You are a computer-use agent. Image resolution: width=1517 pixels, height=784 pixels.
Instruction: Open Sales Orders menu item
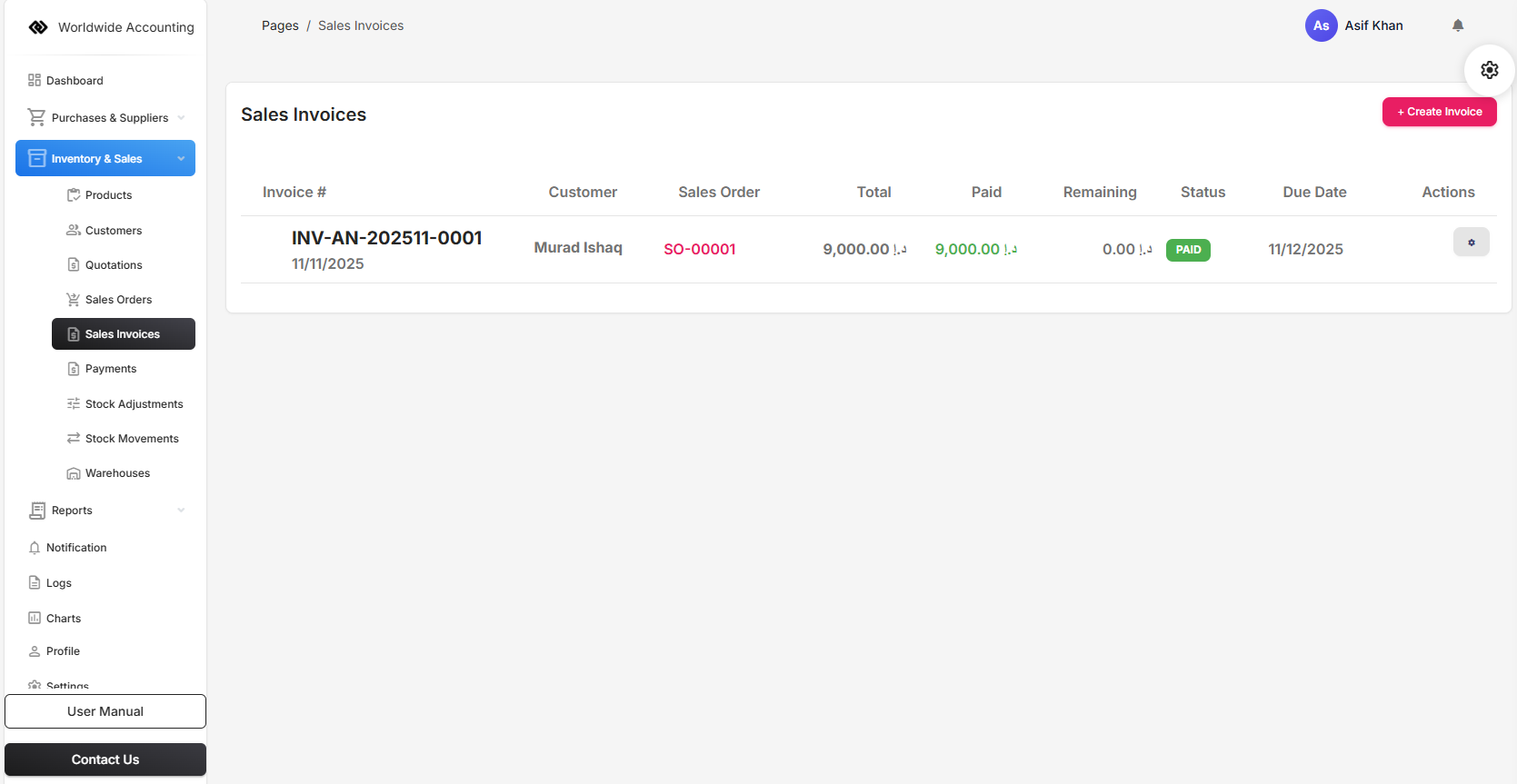coord(118,299)
